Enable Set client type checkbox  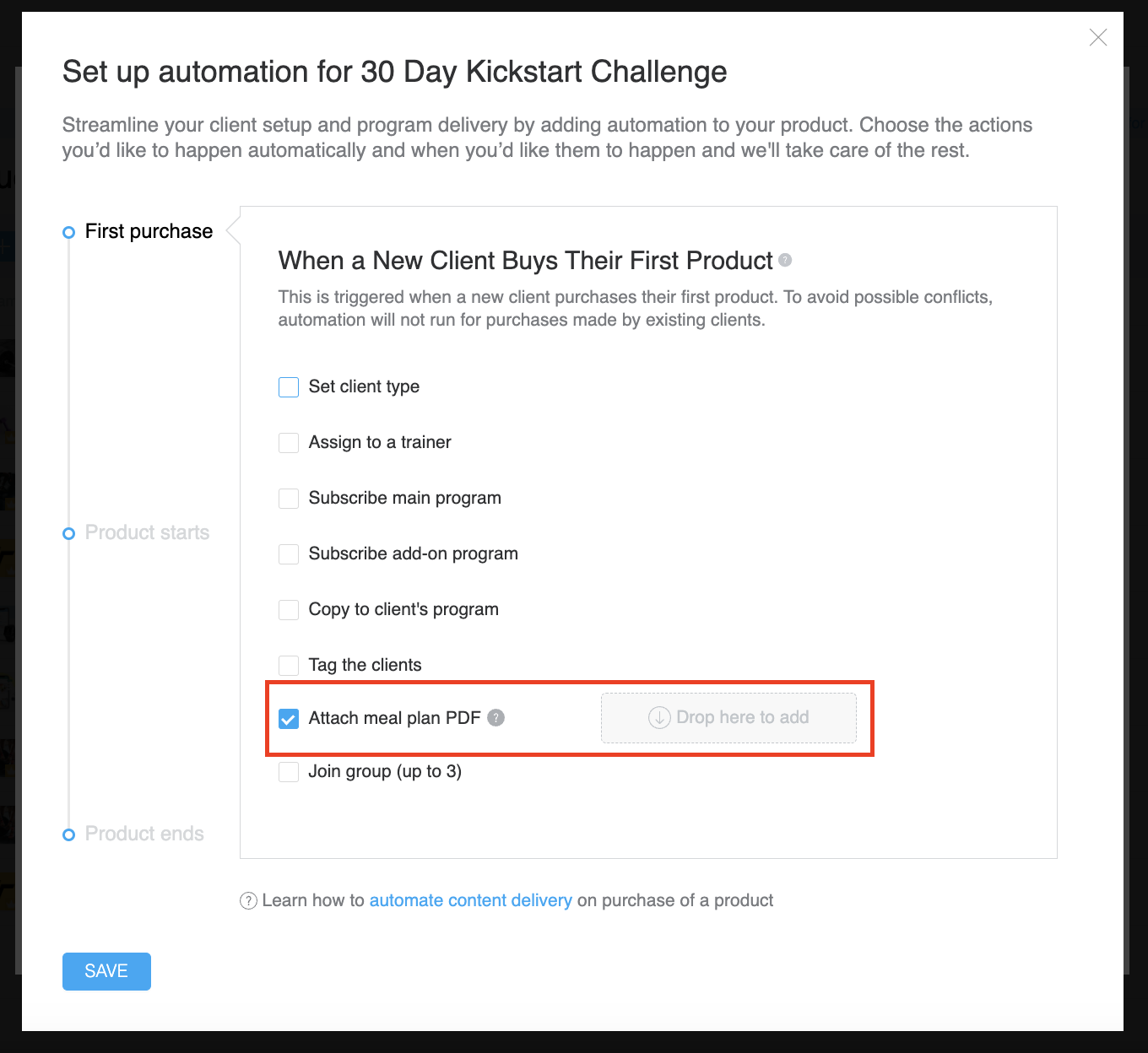289,387
